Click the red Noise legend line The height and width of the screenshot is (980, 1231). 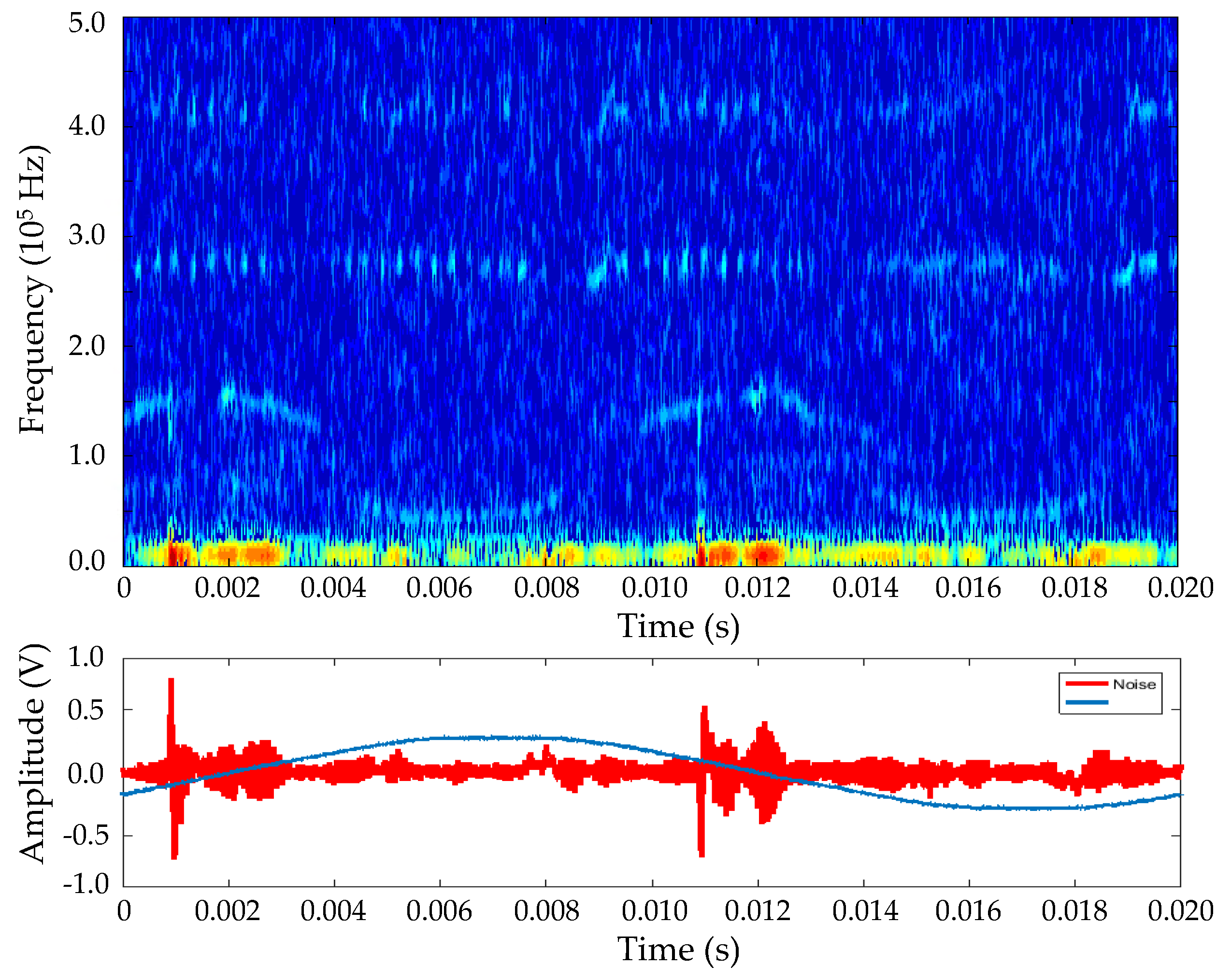pyautogui.click(x=1087, y=683)
